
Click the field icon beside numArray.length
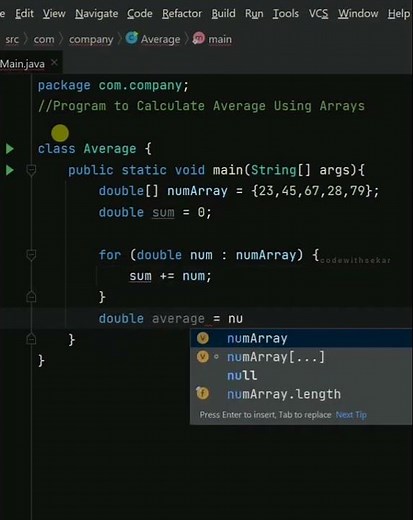[x=203, y=393]
